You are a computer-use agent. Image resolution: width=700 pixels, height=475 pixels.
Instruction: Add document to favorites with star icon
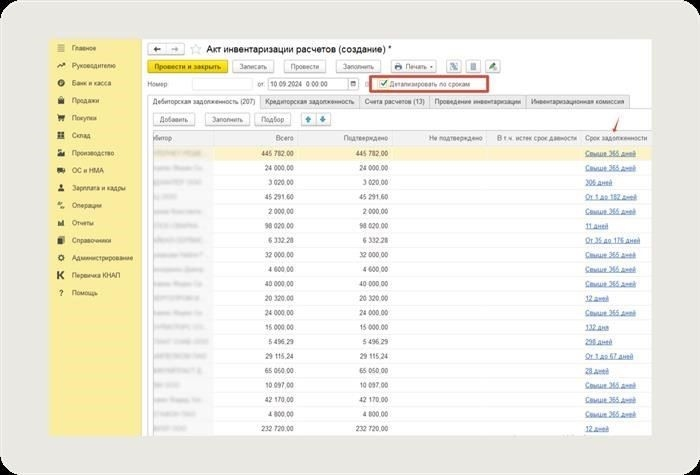(x=196, y=49)
